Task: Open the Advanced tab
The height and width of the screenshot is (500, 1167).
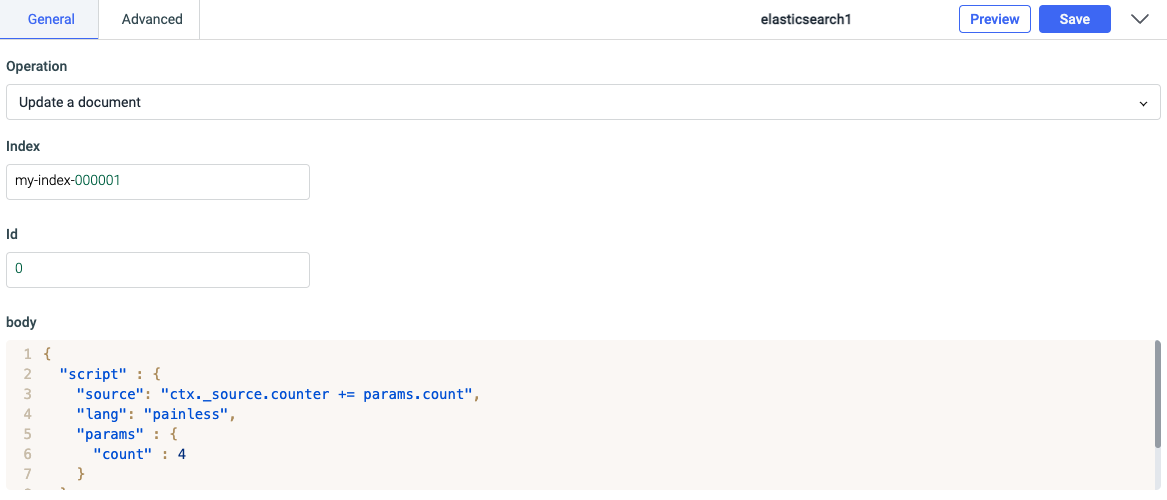Action: [x=152, y=19]
